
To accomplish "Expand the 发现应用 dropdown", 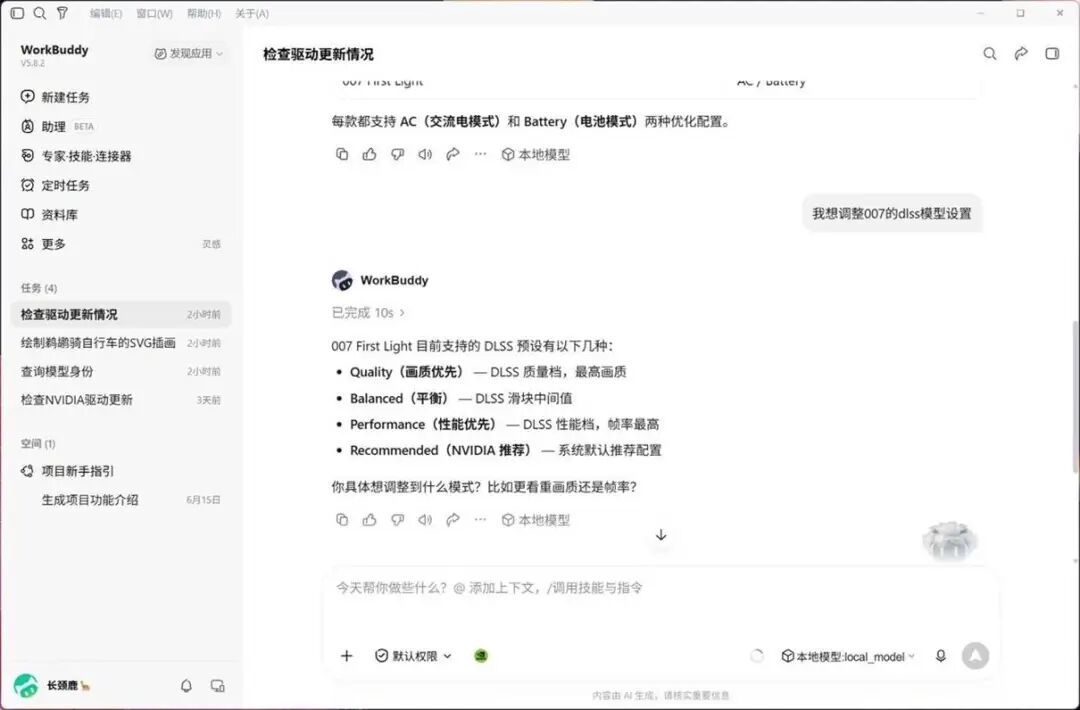I will point(189,54).
